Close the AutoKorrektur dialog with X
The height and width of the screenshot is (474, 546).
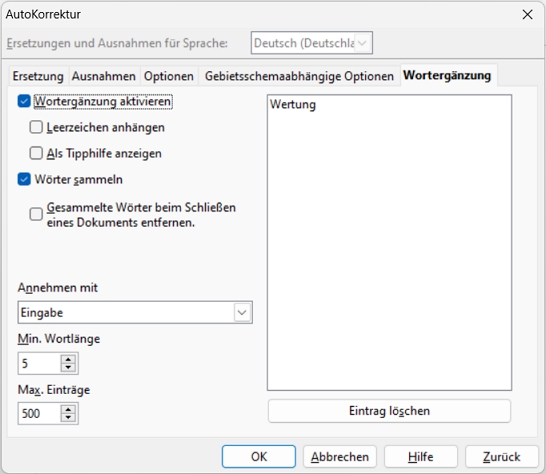click(x=528, y=15)
